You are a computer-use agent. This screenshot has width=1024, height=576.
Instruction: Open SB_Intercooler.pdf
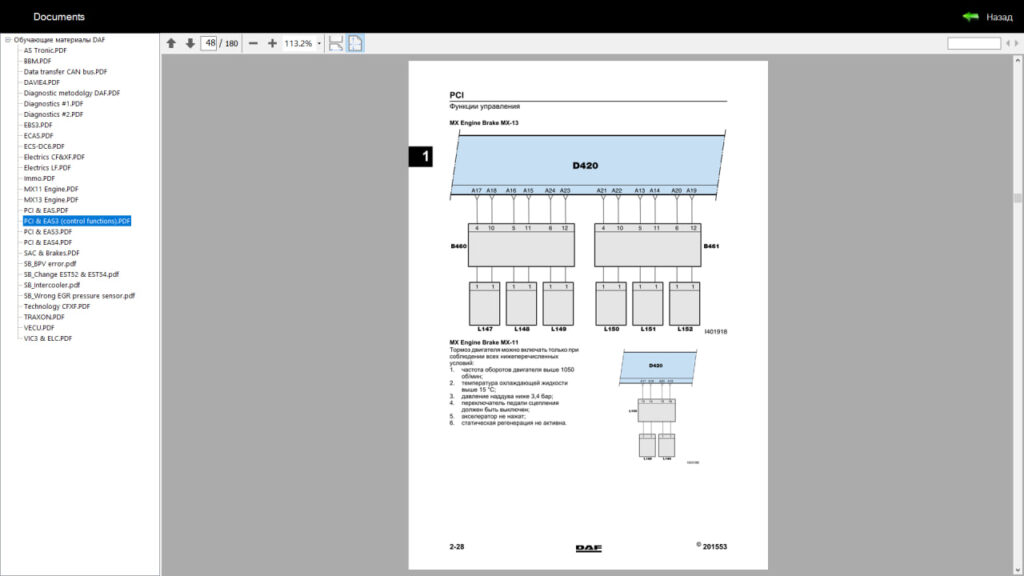52,285
